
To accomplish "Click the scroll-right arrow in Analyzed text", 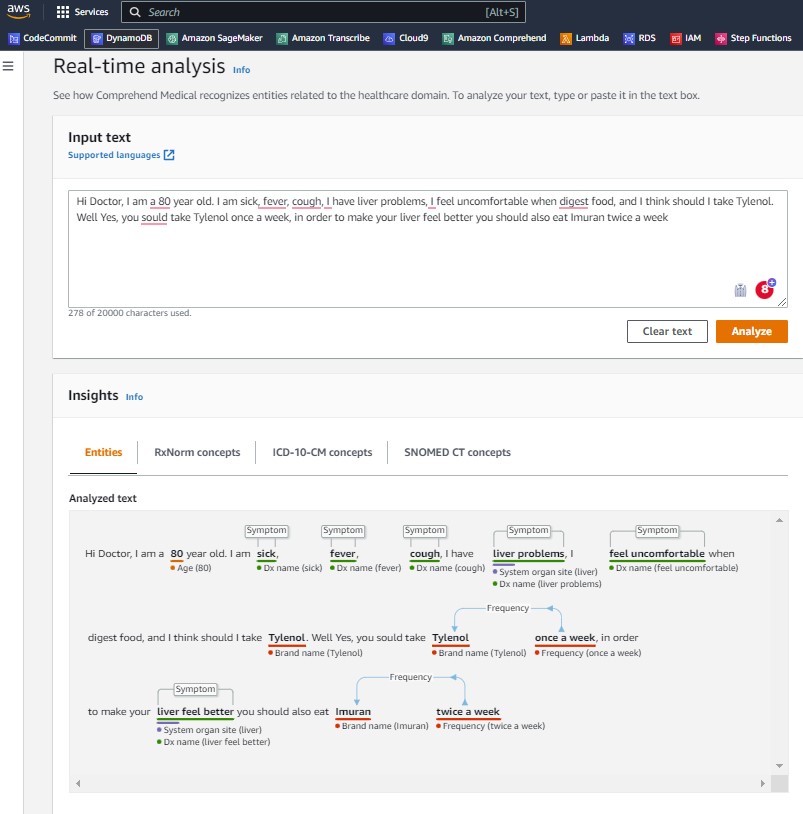I will 763,783.
